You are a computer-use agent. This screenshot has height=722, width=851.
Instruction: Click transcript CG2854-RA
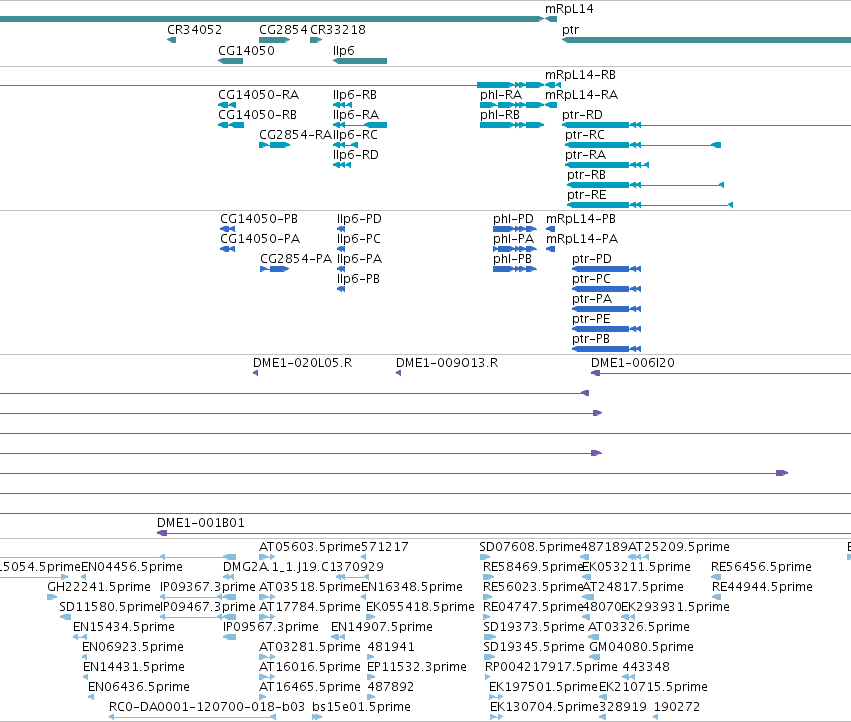[275, 145]
